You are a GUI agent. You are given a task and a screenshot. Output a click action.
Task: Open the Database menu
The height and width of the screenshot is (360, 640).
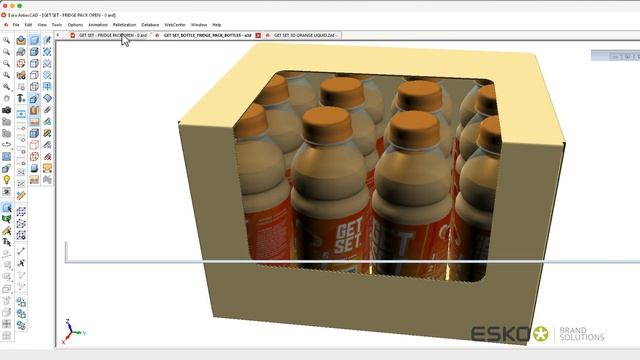150,25
